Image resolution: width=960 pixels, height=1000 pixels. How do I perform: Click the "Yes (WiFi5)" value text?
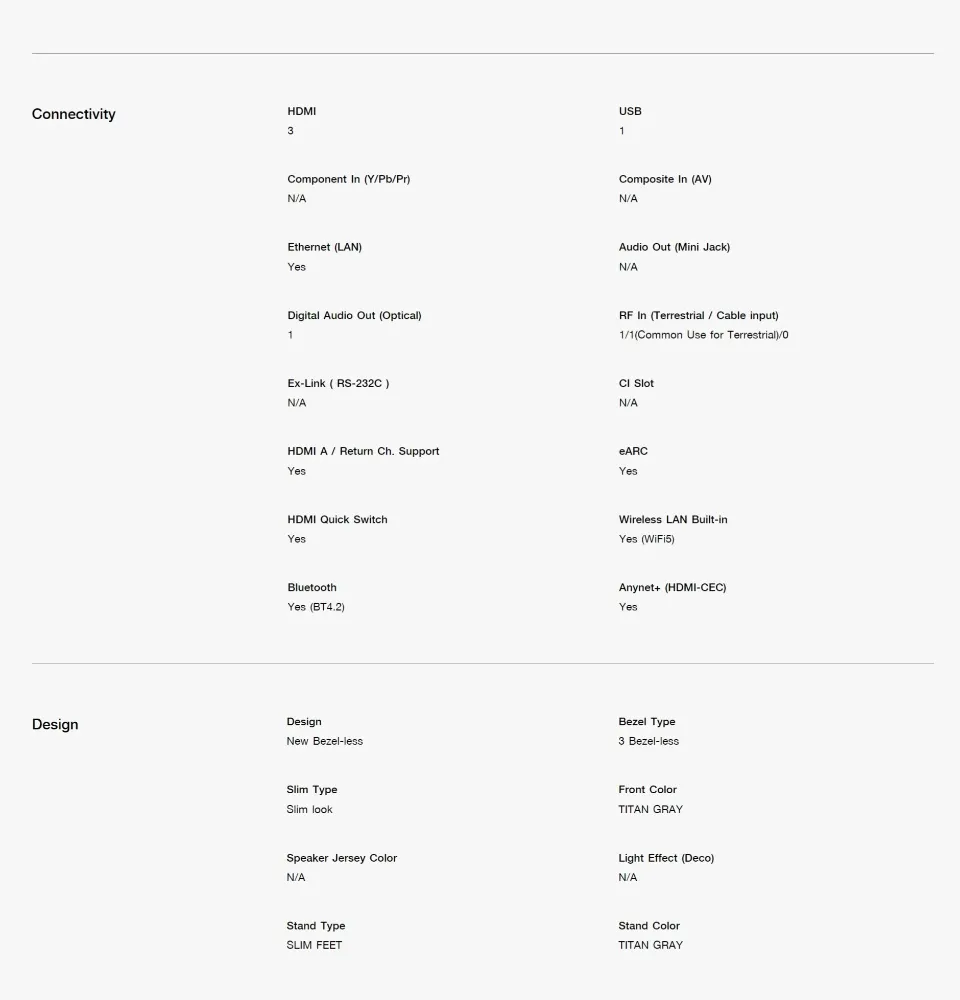coord(646,539)
